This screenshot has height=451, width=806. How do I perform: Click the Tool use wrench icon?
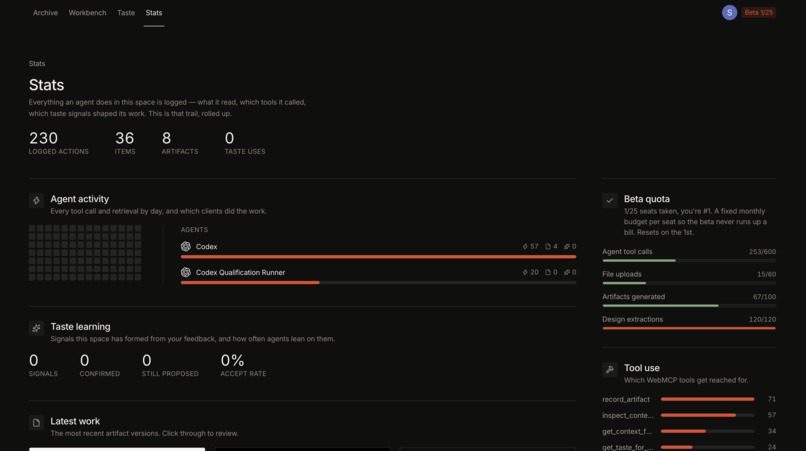click(x=610, y=369)
